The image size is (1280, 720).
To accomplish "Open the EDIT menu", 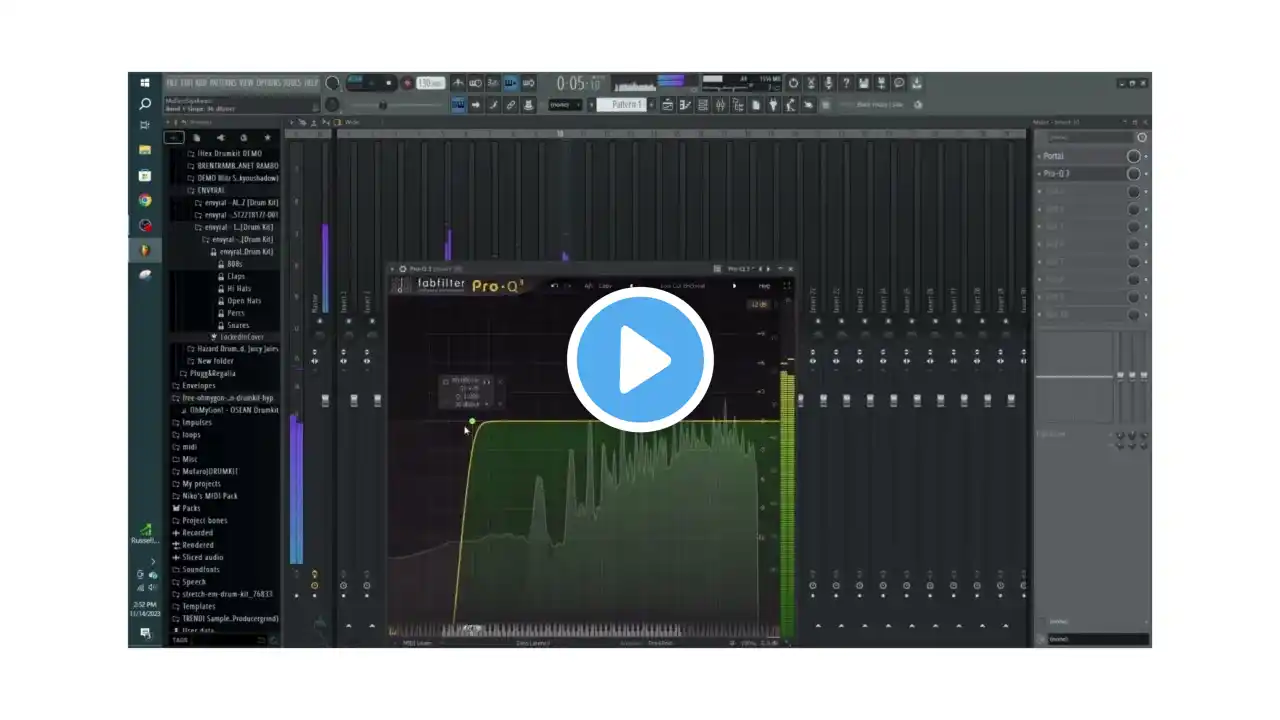I will coord(186,83).
